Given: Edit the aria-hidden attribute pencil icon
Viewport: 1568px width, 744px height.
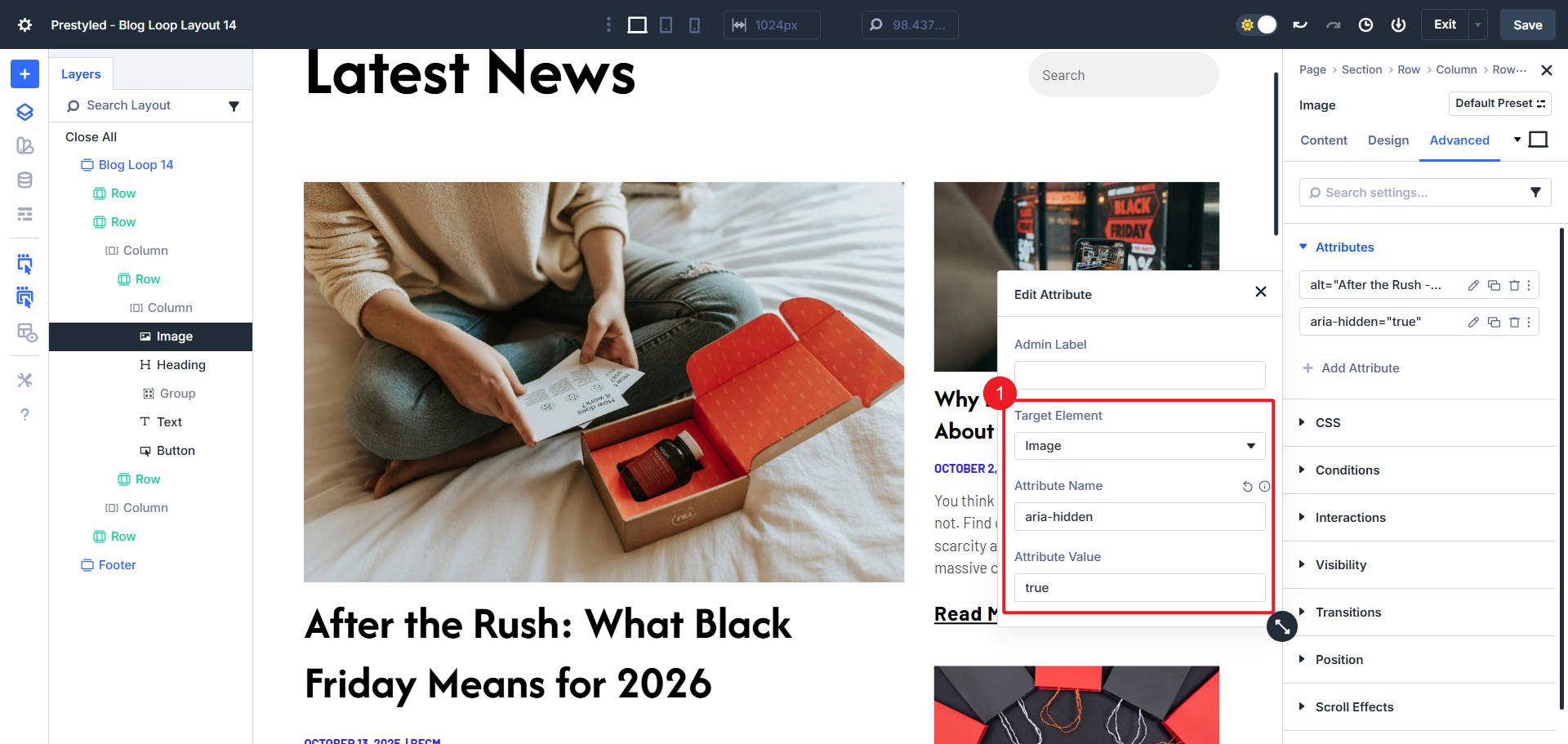Looking at the screenshot, I should pyautogui.click(x=1473, y=322).
